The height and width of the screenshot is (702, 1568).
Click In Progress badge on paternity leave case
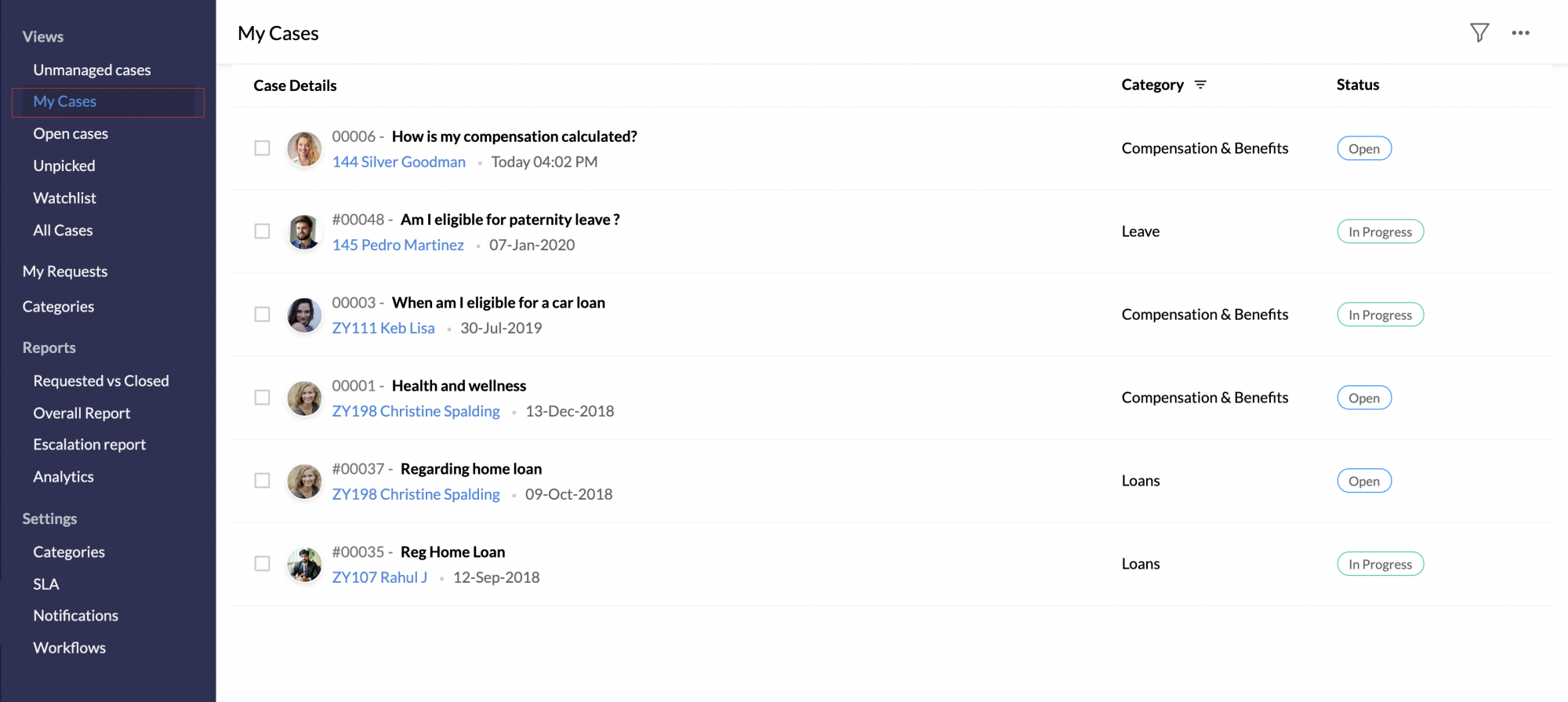coord(1380,231)
